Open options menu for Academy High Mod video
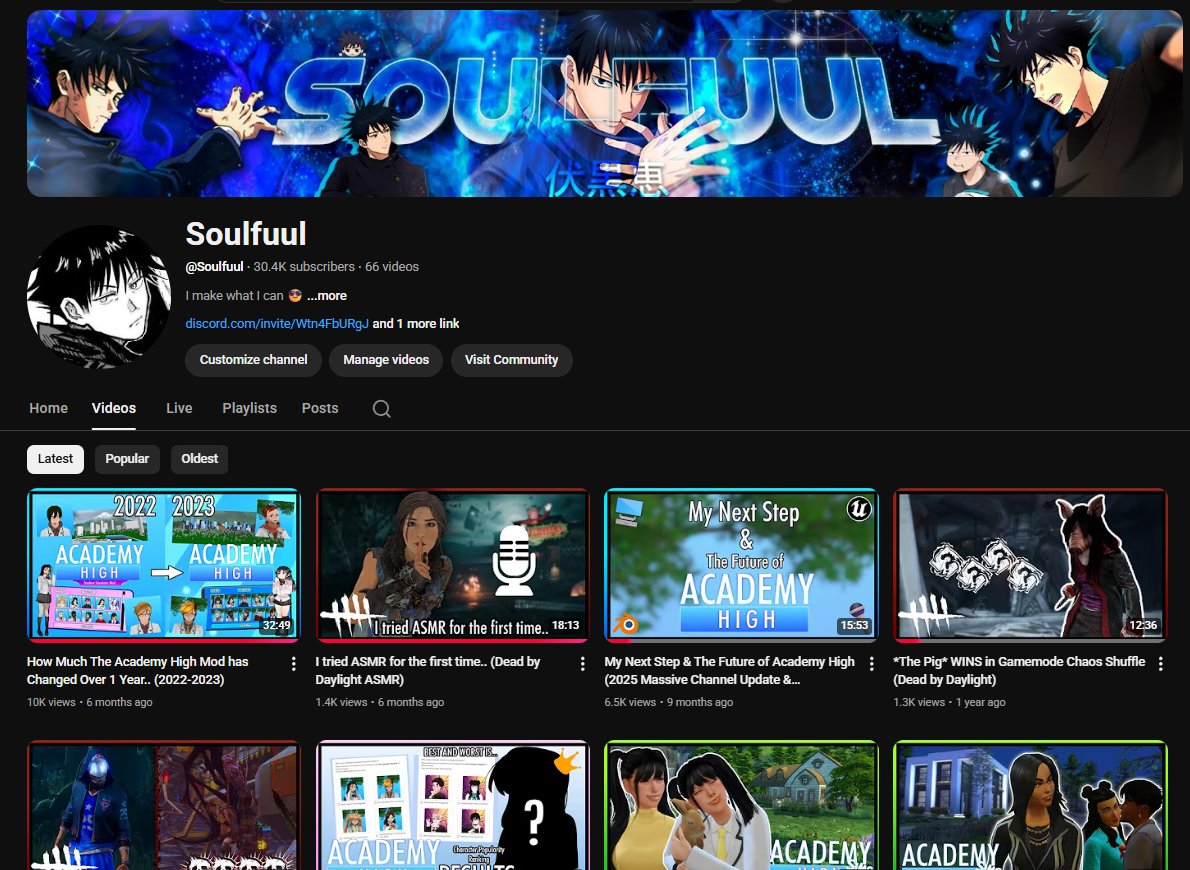The width and height of the screenshot is (1190, 870). 294,664
